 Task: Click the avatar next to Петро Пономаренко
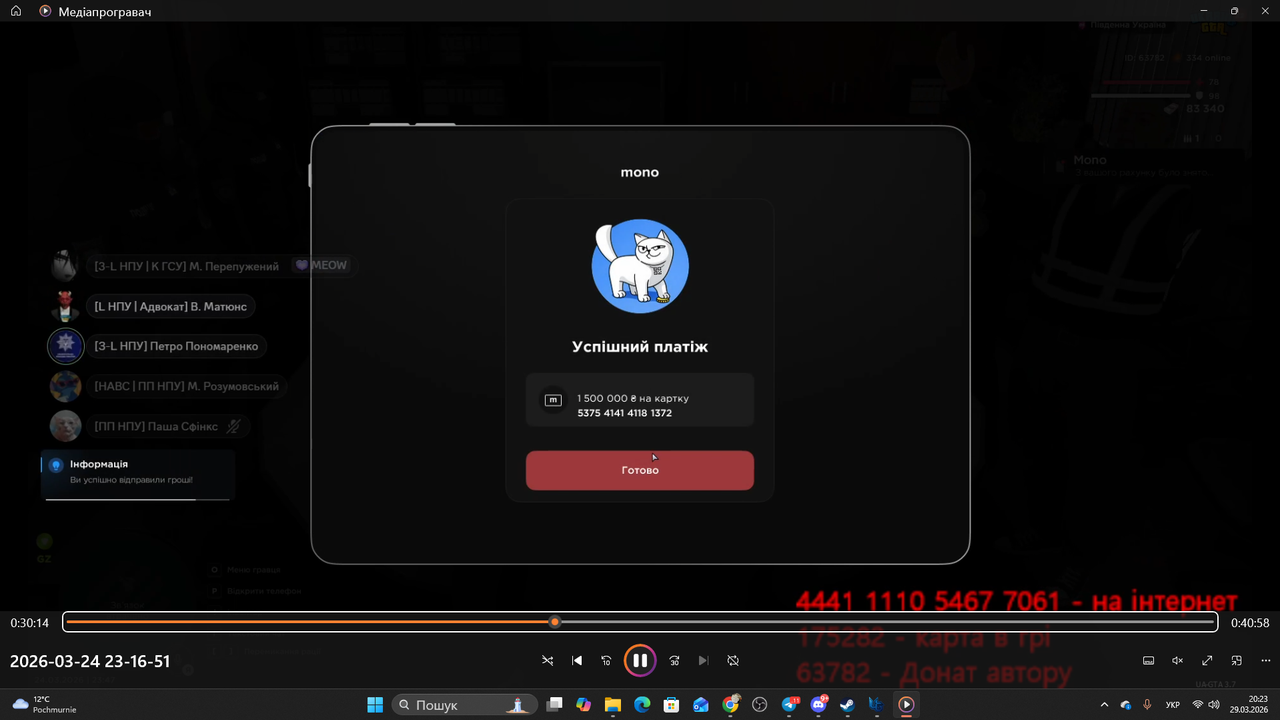click(x=66, y=346)
